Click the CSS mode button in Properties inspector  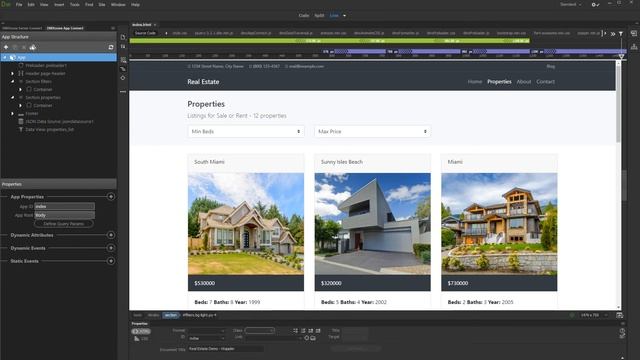[x=141, y=339]
